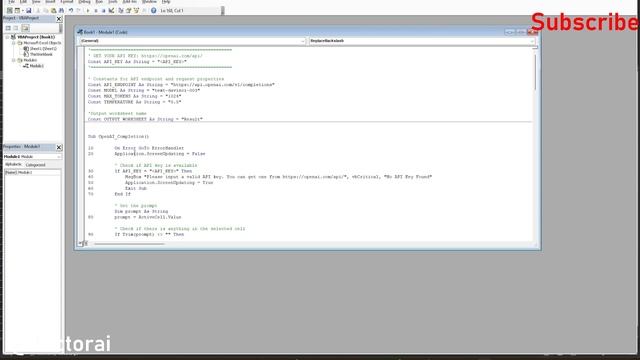Click the 'Const OUTPUT_WORKSHEET As String' line
640x360 pixels.
click(145, 119)
